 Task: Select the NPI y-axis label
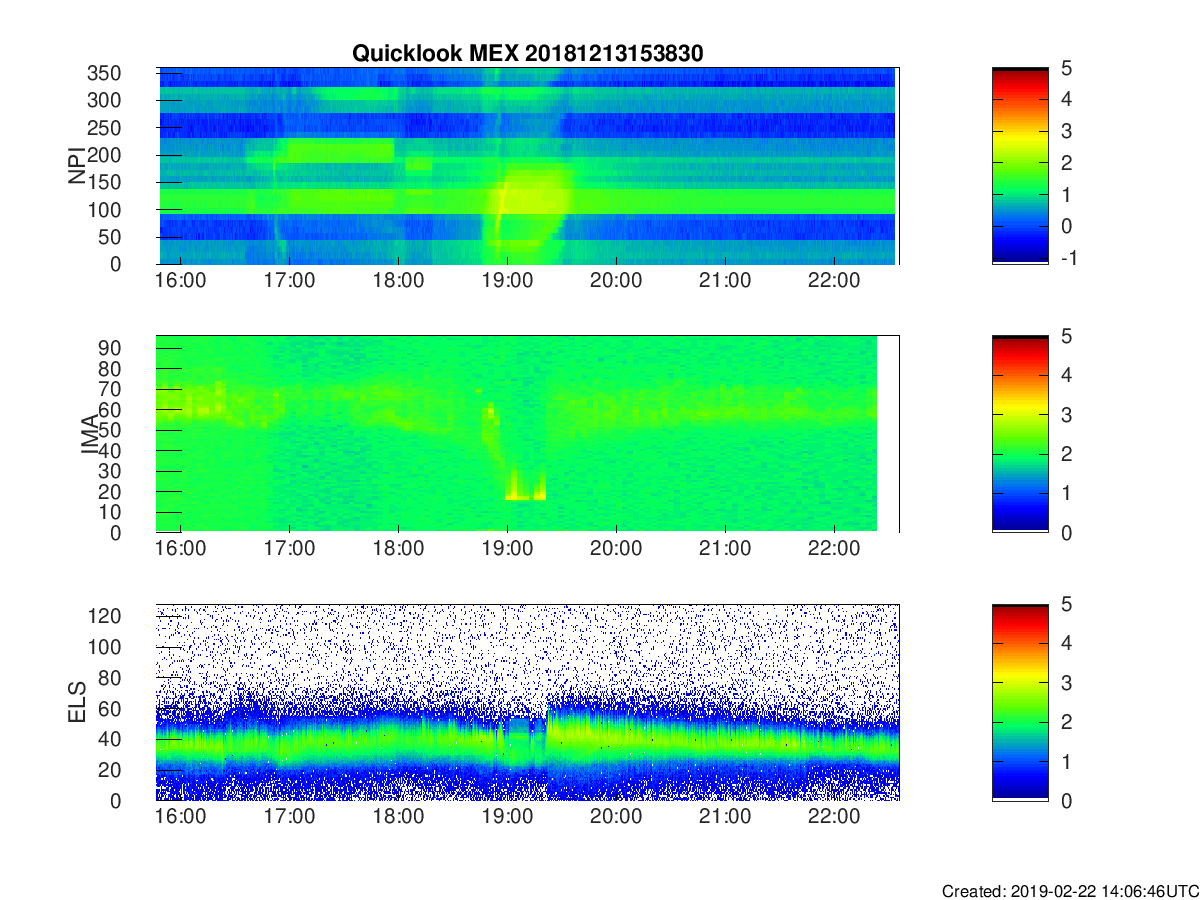(x=78, y=166)
